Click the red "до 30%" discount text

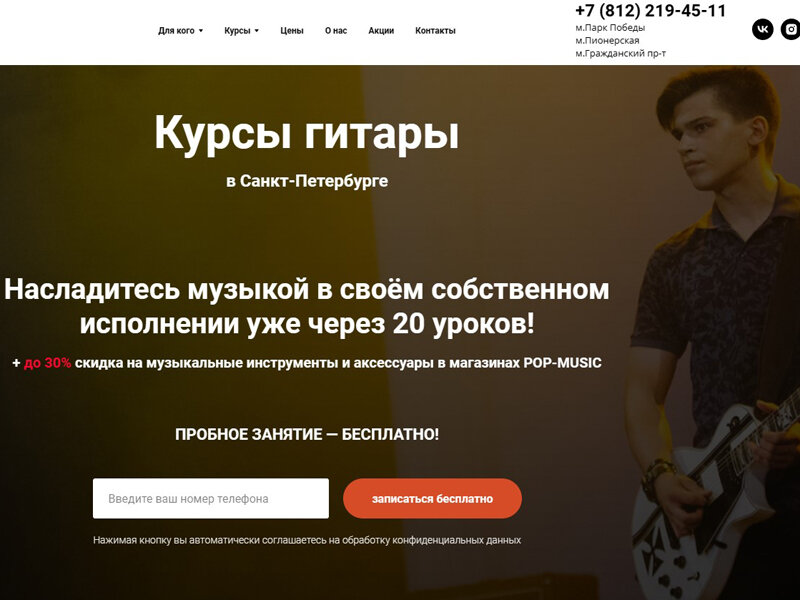47,363
